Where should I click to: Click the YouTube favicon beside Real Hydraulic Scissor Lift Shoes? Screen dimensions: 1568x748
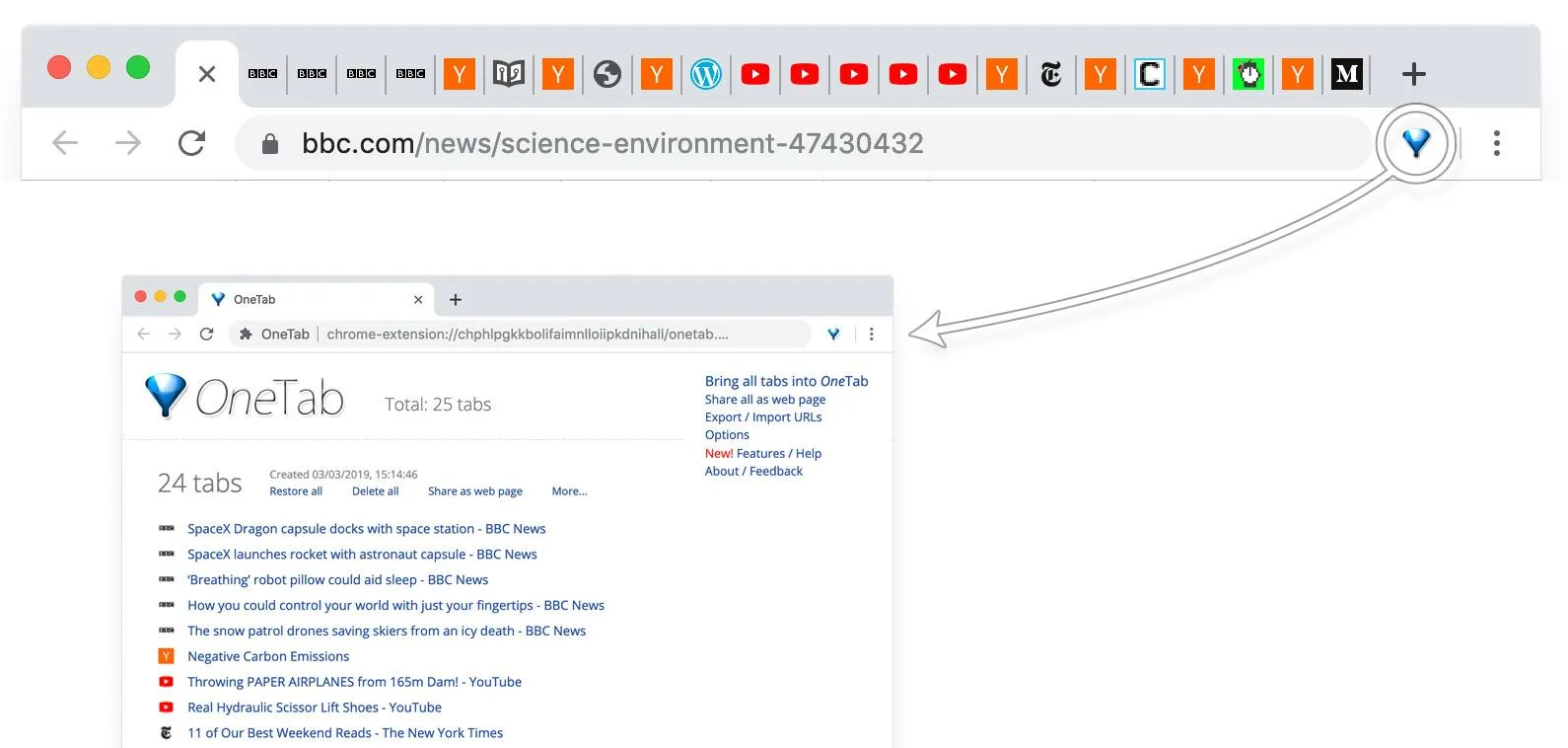click(x=166, y=708)
